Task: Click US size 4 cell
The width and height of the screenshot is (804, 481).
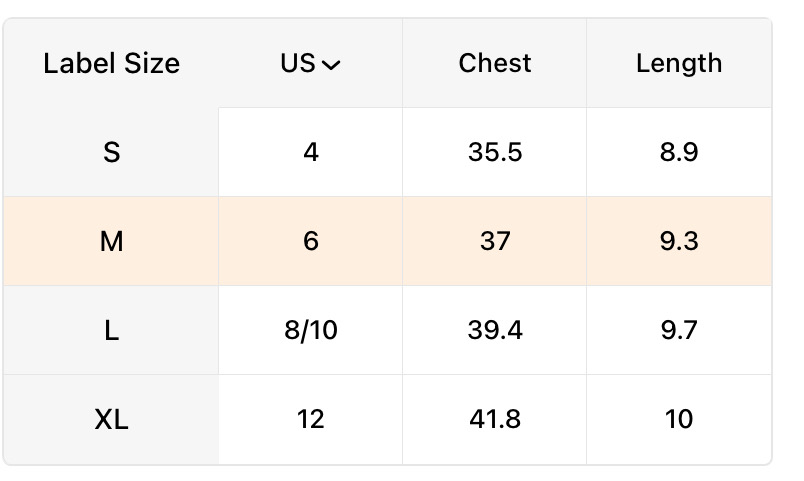Action: pyautogui.click(x=311, y=153)
